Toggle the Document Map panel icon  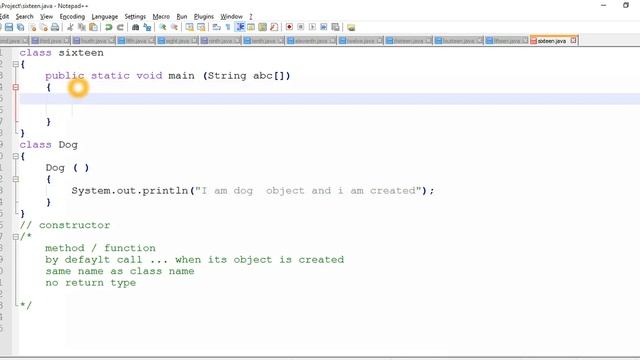tap(262, 27)
